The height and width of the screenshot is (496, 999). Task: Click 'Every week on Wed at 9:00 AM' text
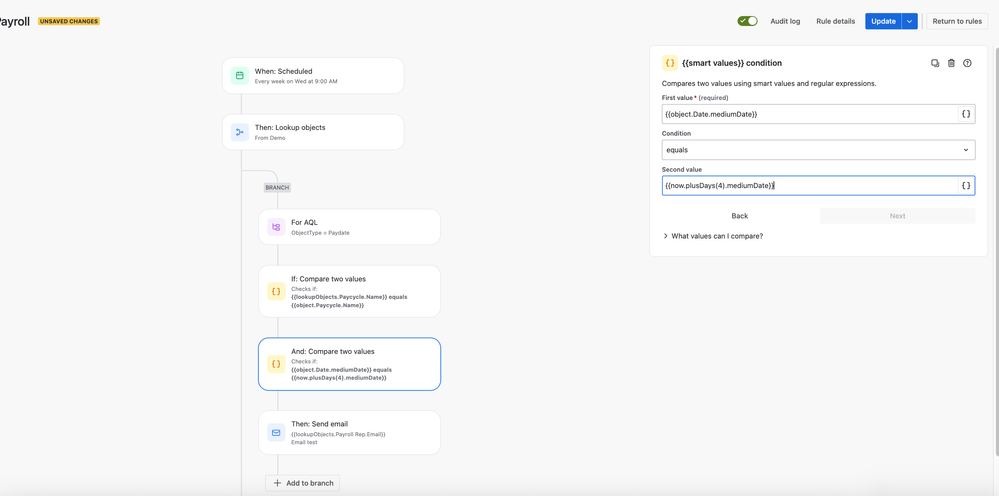click(x=296, y=81)
